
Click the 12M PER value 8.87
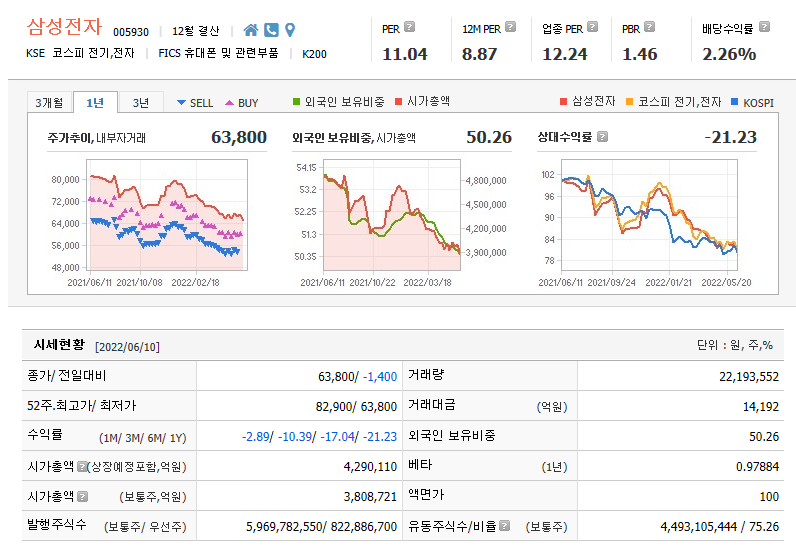(x=479, y=54)
